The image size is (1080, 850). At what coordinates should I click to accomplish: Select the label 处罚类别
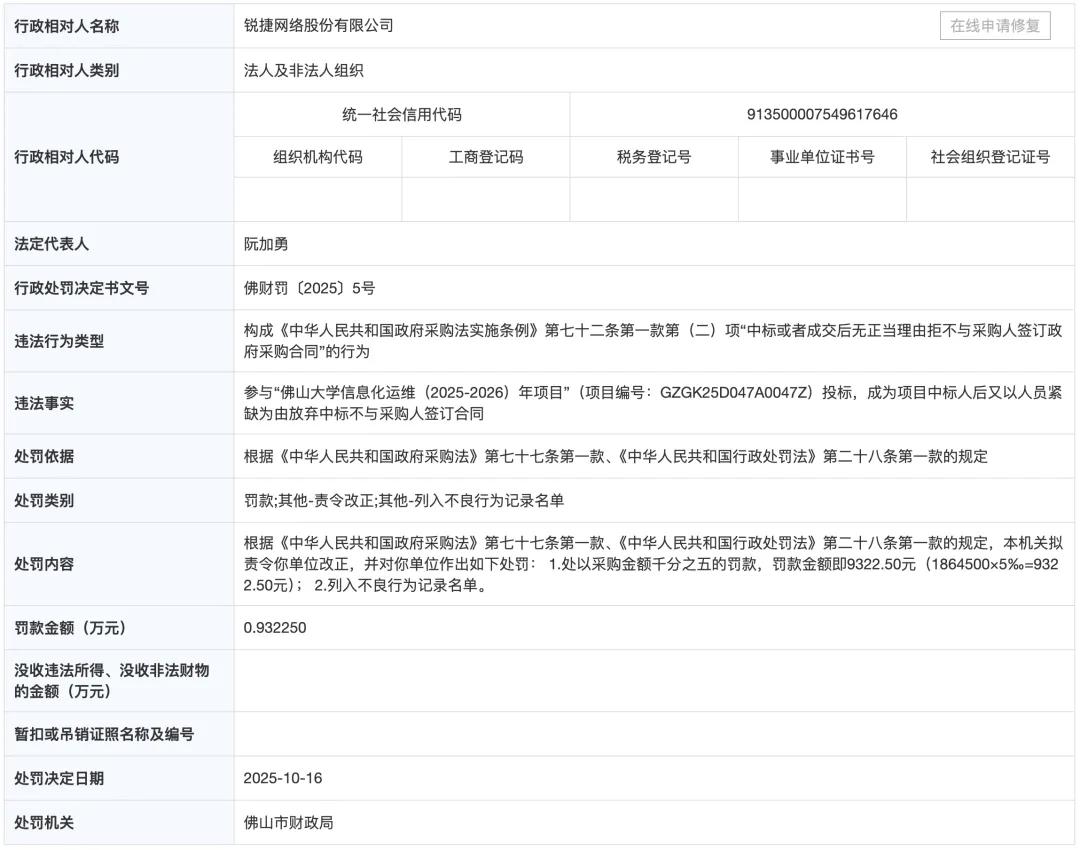click(44, 500)
